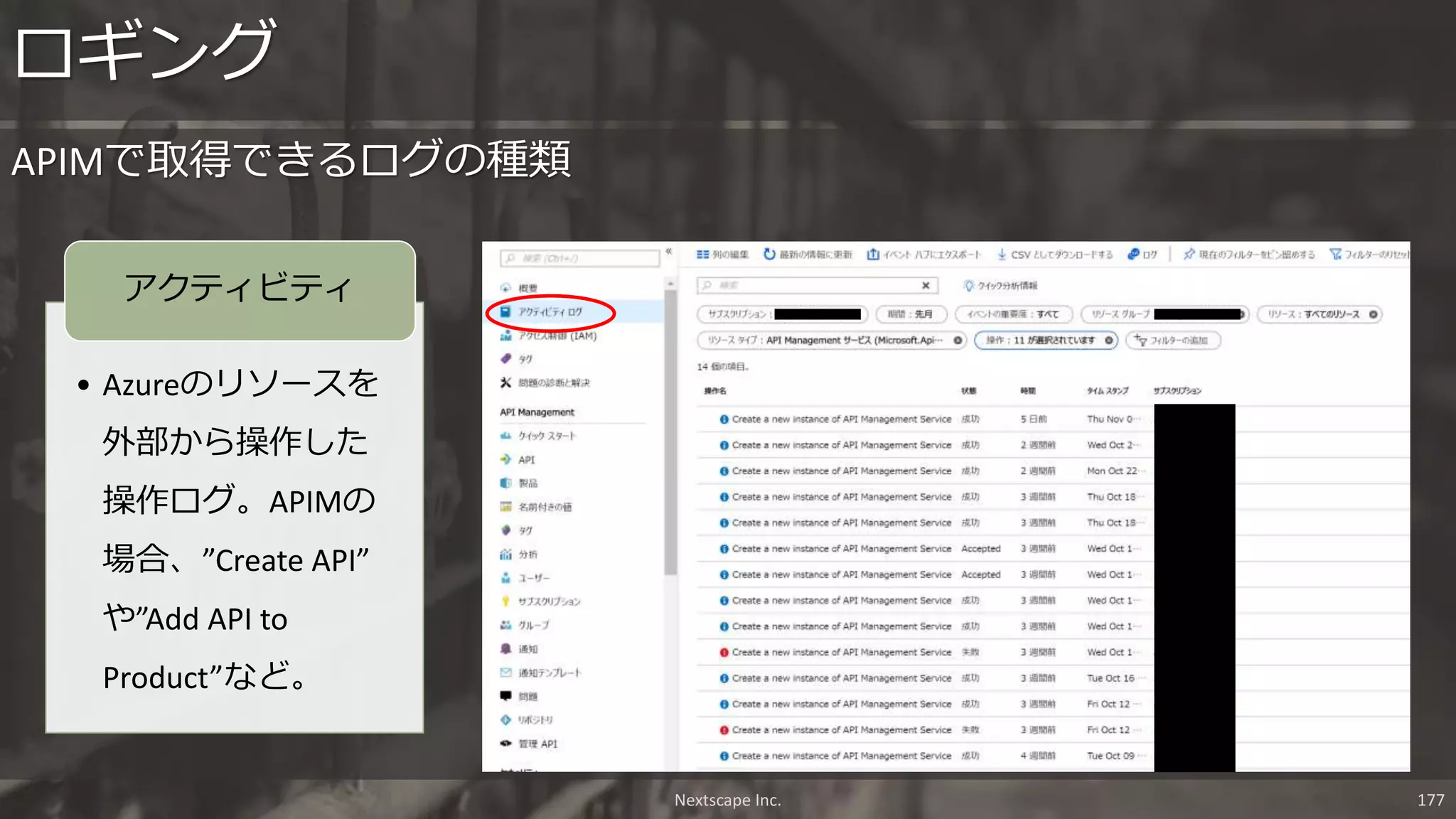Viewport: 1456px width, 819px height.
Task: Open 操作 : 11 が選択されています filter
Action: [1046, 341]
